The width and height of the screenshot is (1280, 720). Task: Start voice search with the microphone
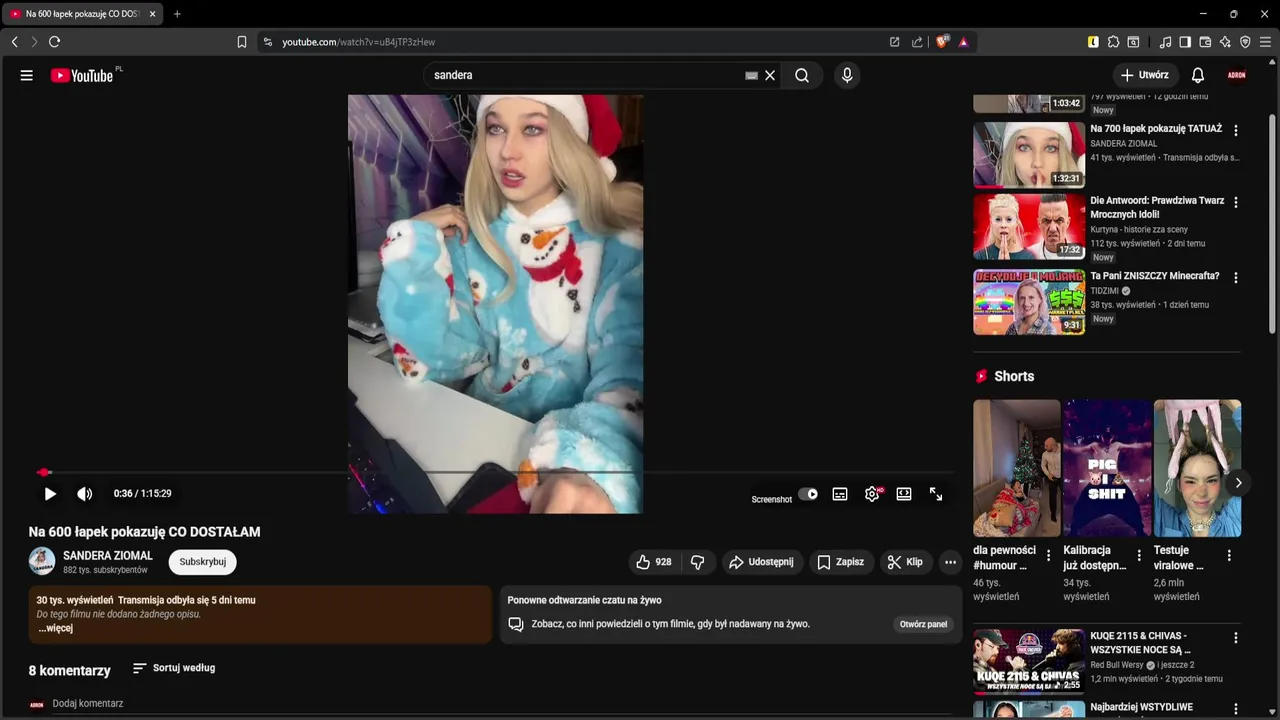coord(847,75)
